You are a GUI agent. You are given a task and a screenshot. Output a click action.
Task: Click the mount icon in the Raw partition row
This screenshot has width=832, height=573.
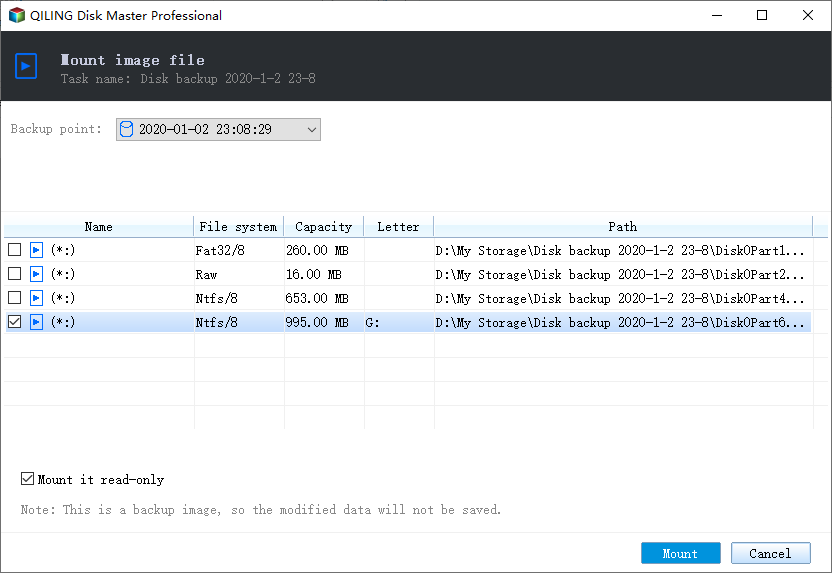click(x=36, y=274)
